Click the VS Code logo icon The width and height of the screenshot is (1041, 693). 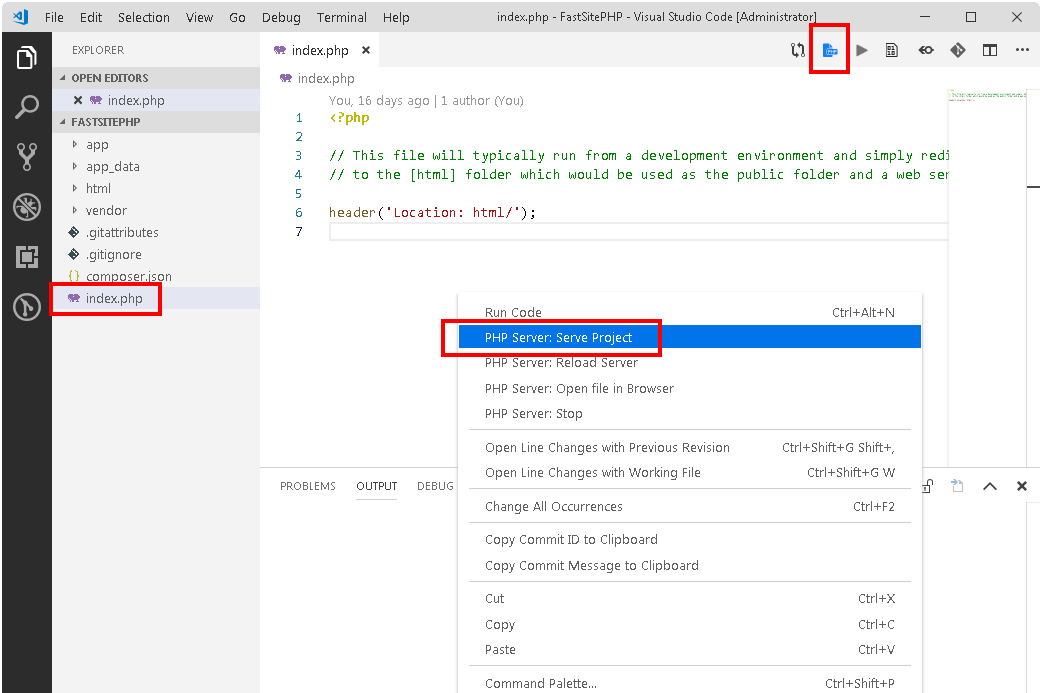pos(21,17)
